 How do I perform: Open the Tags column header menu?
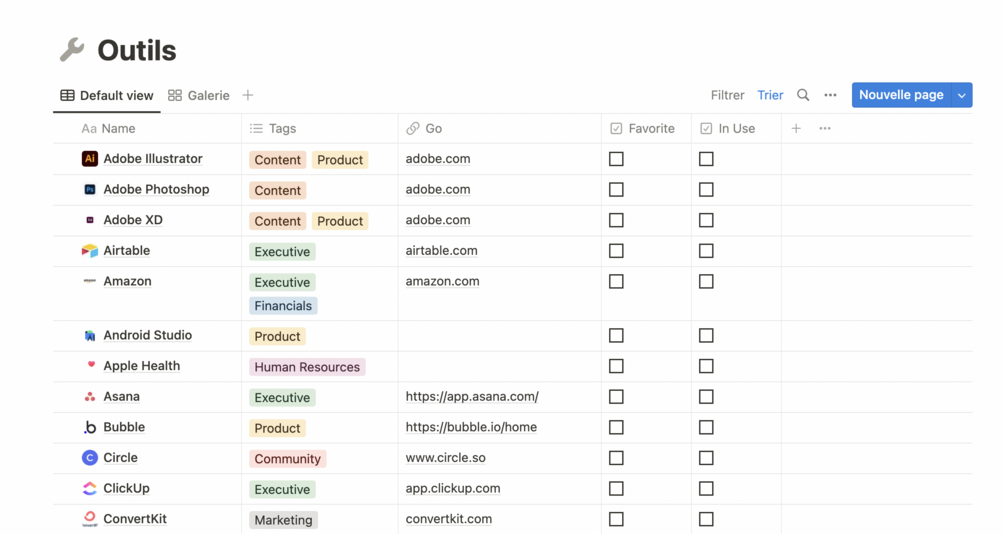click(x=282, y=128)
